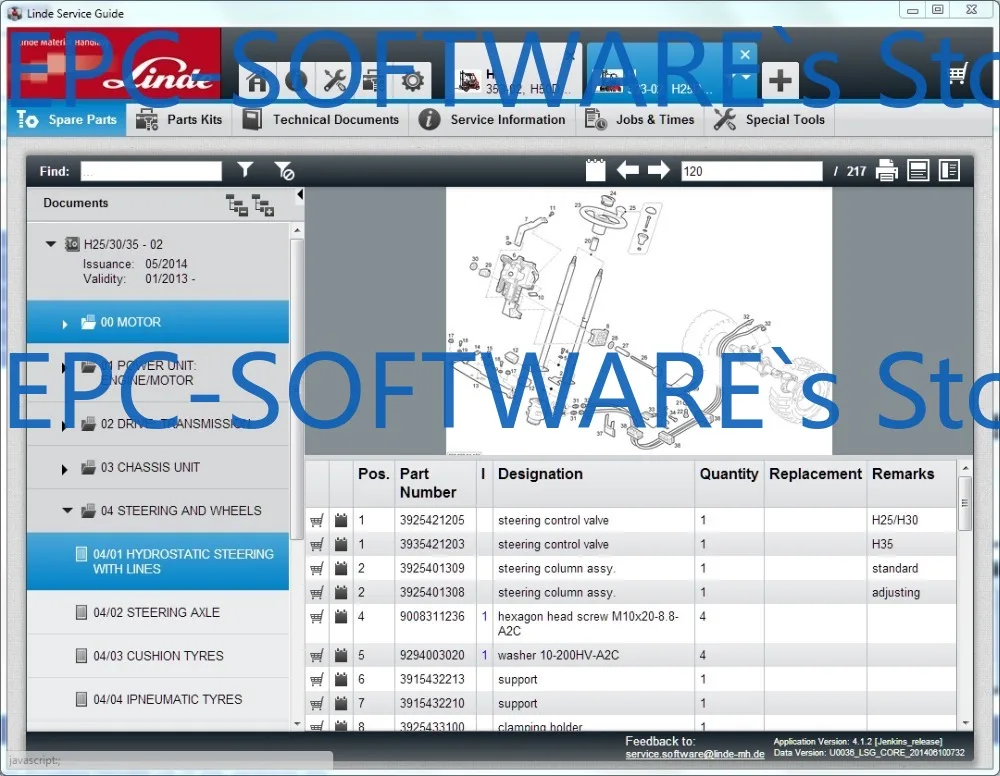Select 04/02 STEERING AXLE document
The width and height of the screenshot is (1000, 776).
[156, 613]
